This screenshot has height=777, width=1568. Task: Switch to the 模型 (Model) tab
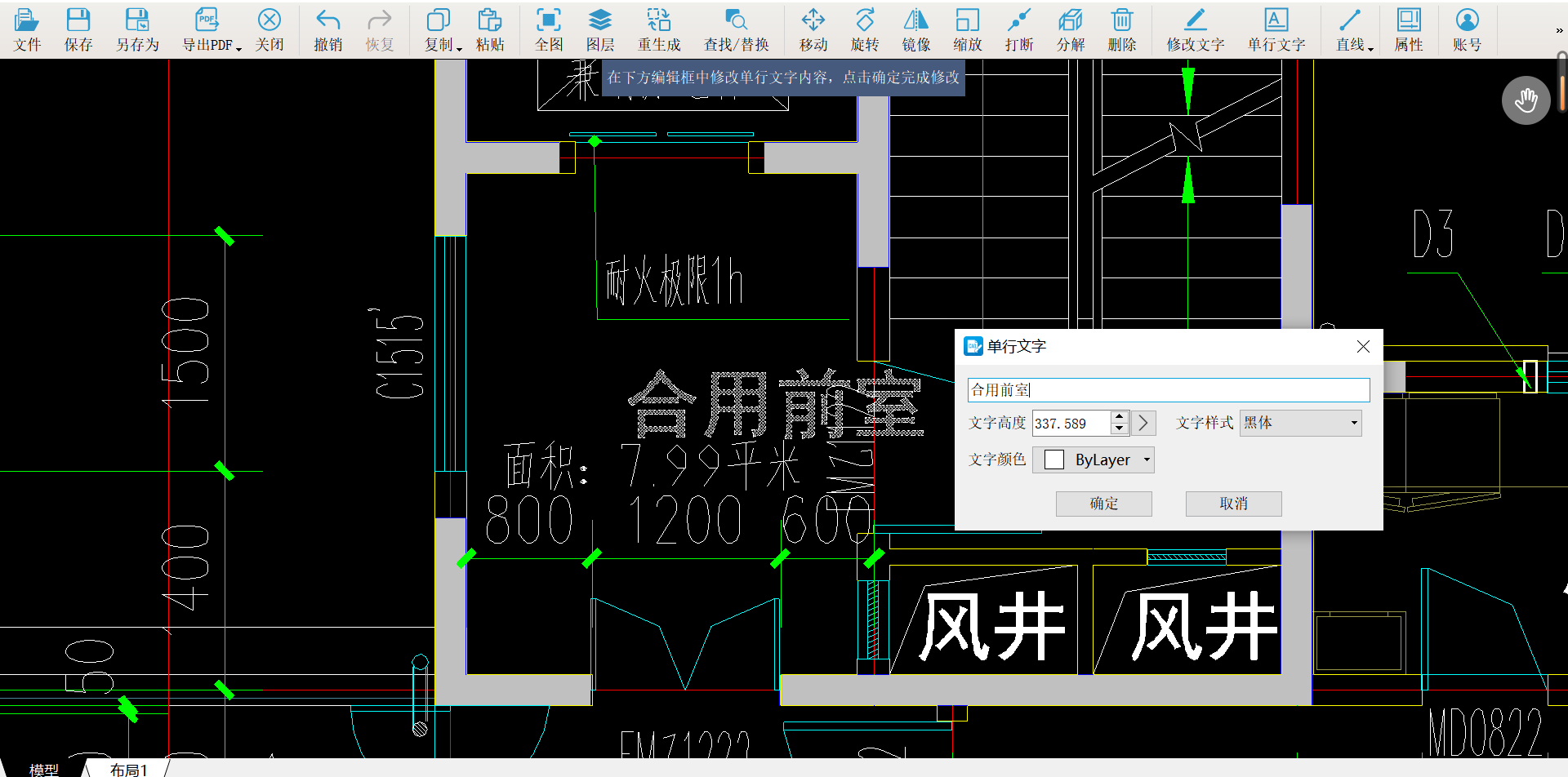click(44, 769)
